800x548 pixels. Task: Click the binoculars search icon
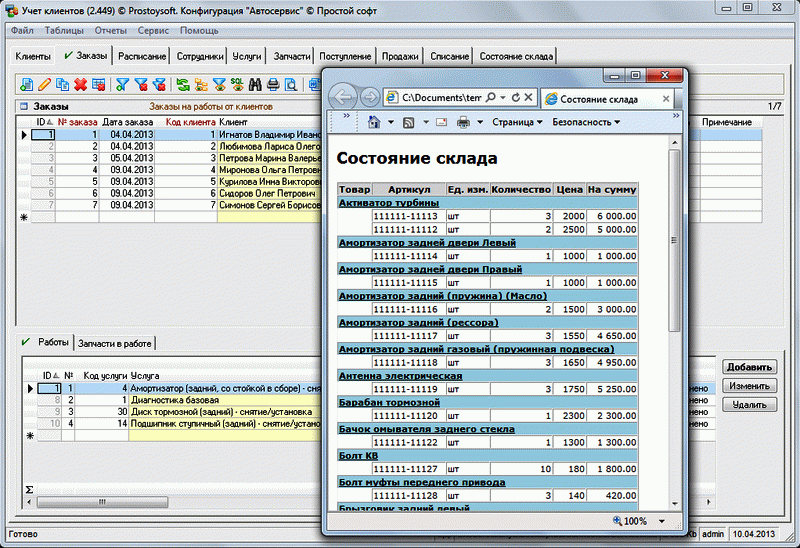tap(255, 85)
